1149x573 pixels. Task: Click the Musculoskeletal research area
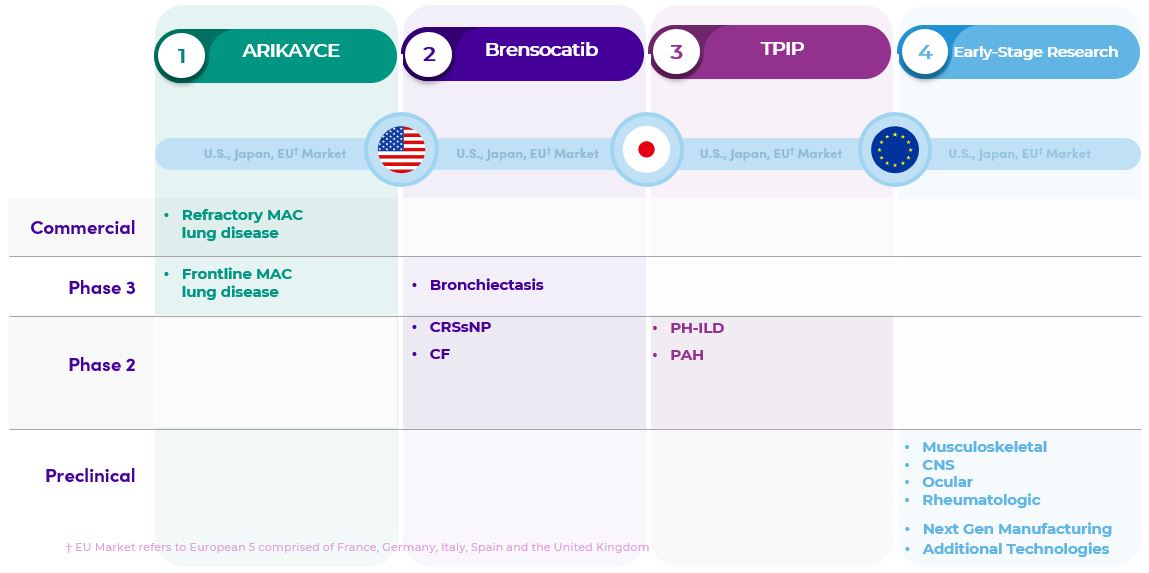(x=984, y=447)
